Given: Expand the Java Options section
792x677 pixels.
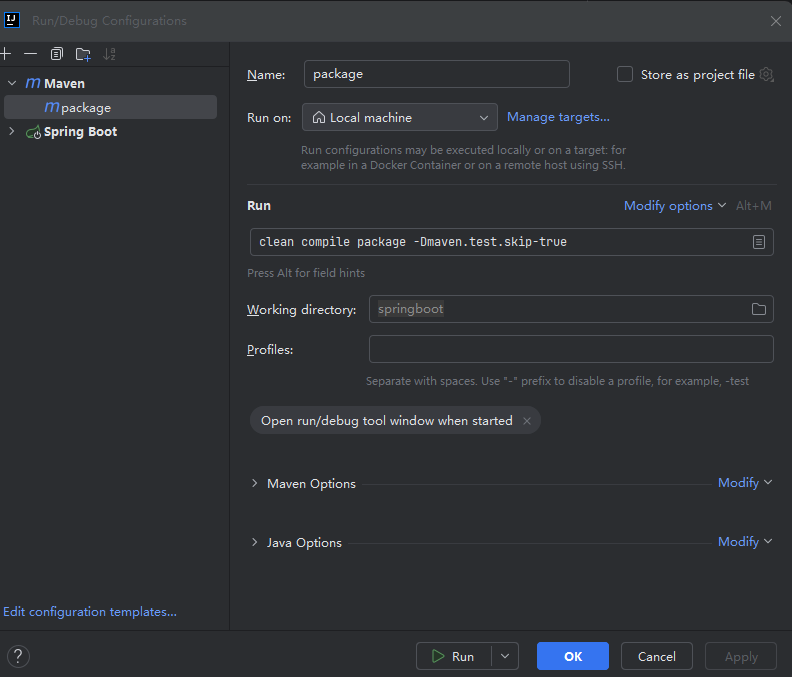Looking at the screenshot, I should pos(255,543).
